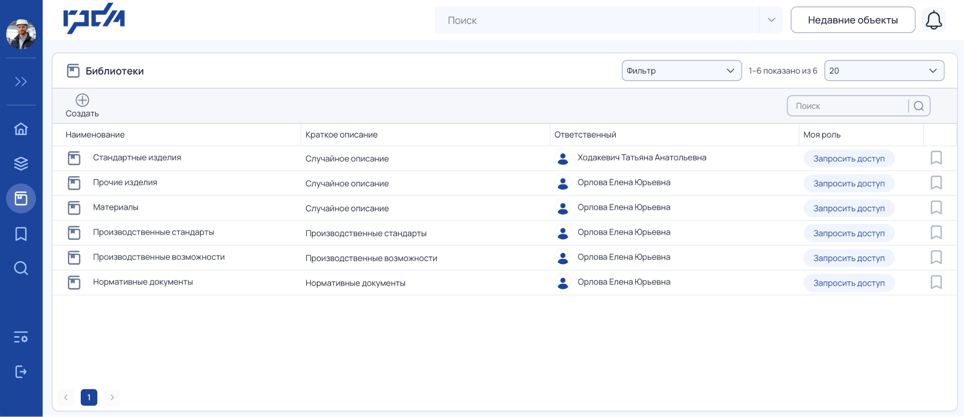The height and width of the screenshot is (417, 964).
Task: Click the logout icon in sidebar
Action: 21,371
